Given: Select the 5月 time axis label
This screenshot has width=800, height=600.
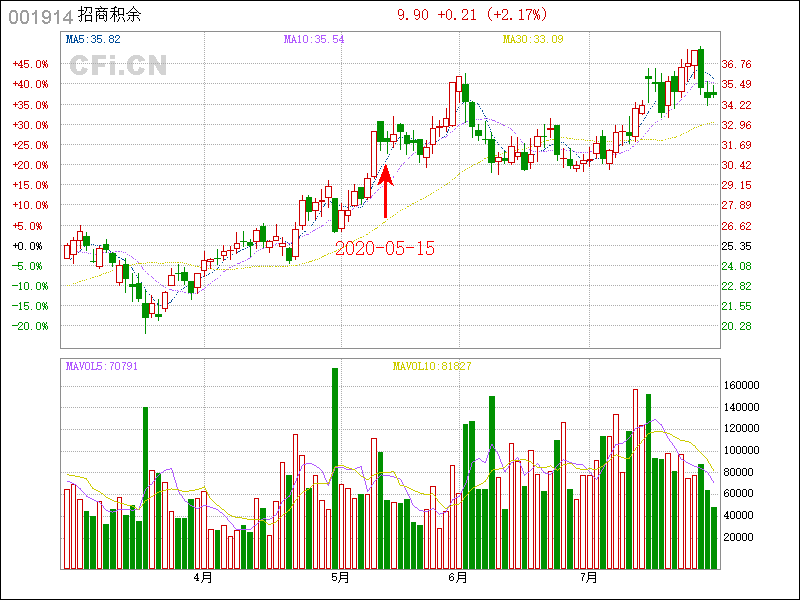Looking at the screenshot, I should pyautogui.click(x=340, y=577).
